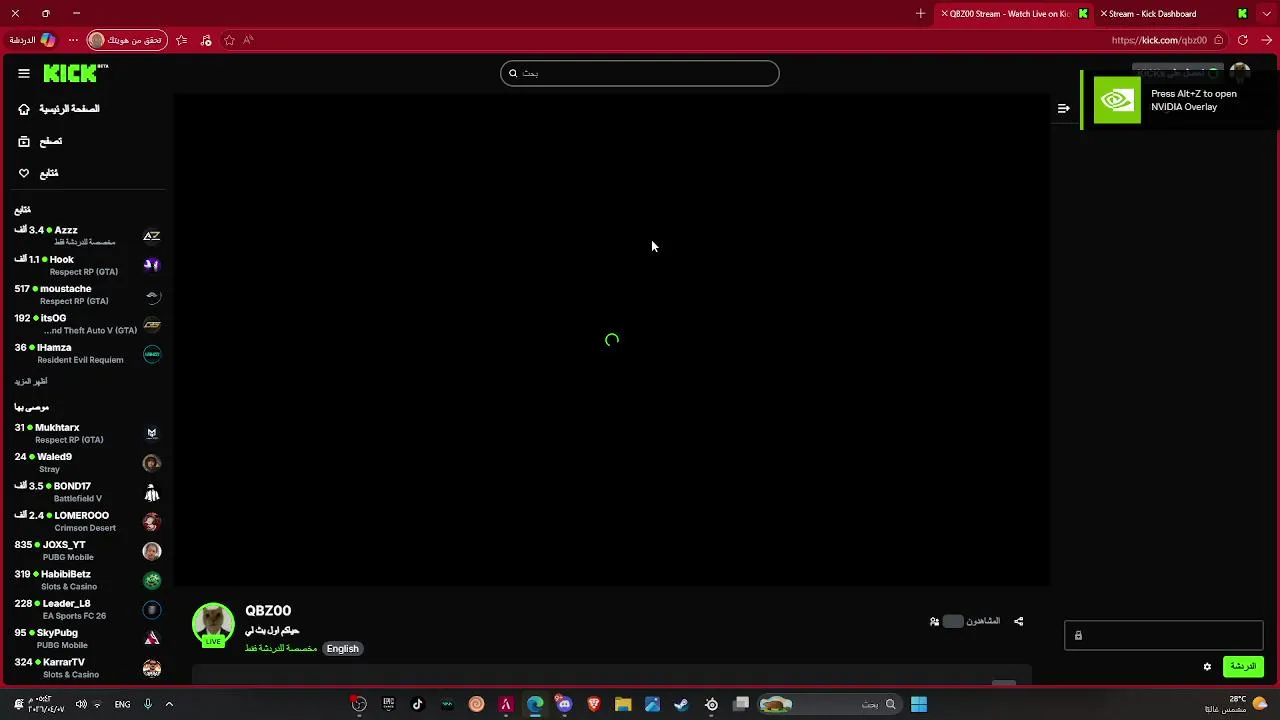
Task: Open the recommended channel Leader_L8
Action: pos(88,609)
